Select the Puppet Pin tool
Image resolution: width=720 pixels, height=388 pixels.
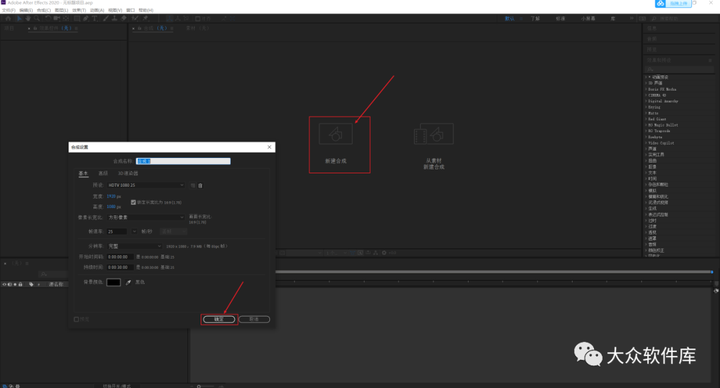(x=145, y=18)
